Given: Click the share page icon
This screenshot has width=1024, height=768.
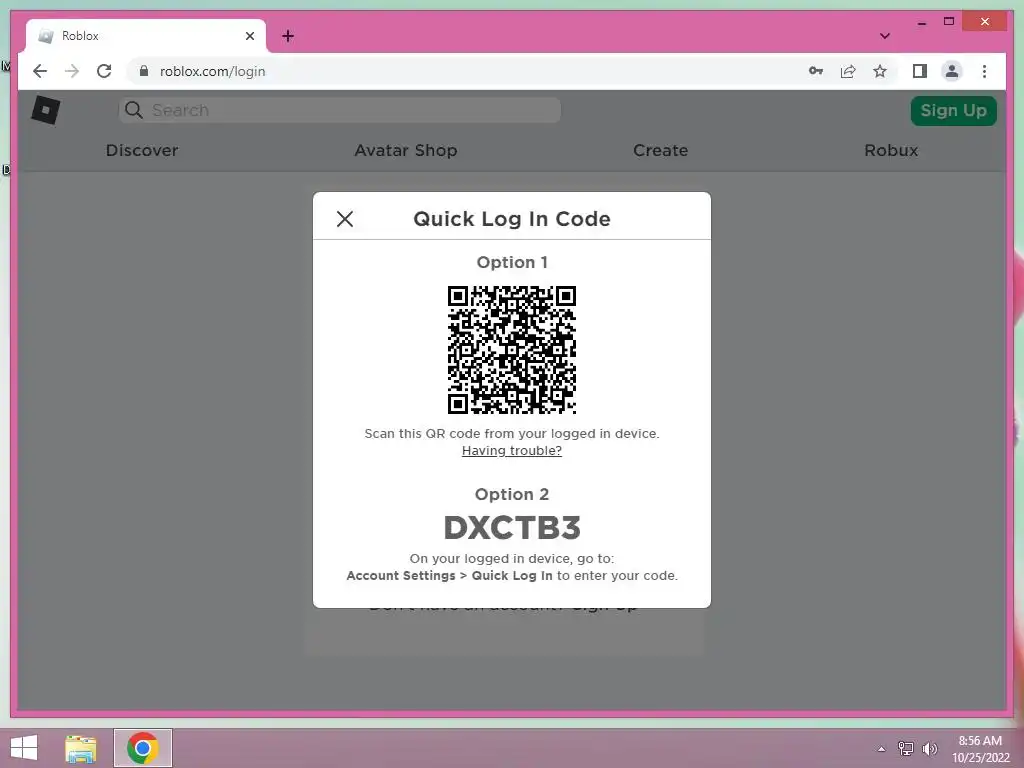Looking at the screenshot, I should pyautogui.click(x=848, y=71).
